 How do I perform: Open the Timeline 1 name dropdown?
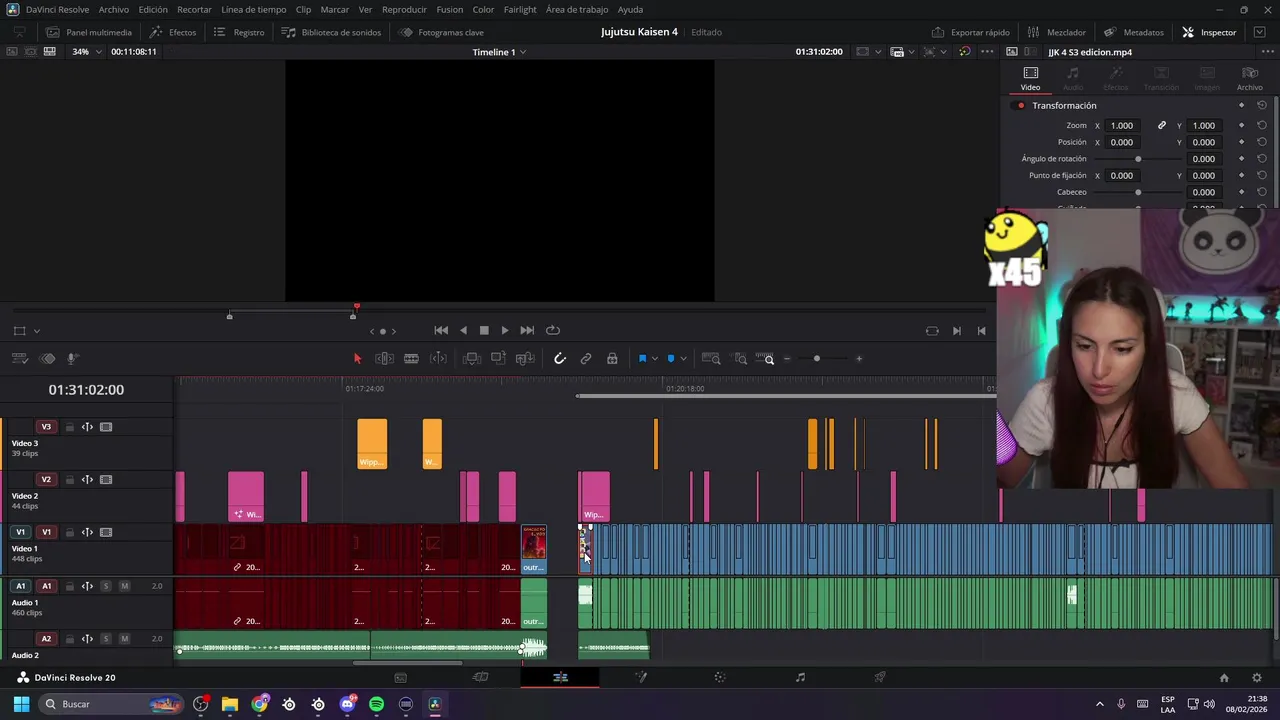click(x=500, y=52)
